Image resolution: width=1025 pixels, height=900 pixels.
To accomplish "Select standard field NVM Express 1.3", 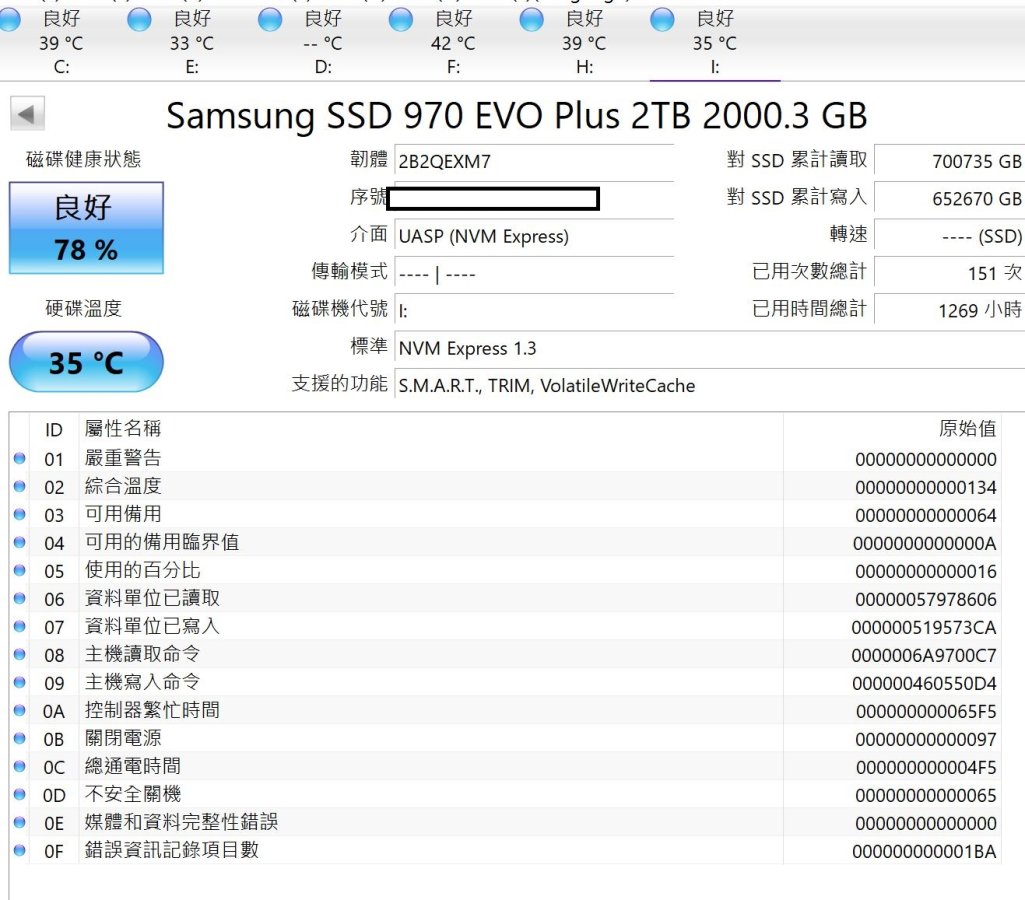I will tap(710, 348).
